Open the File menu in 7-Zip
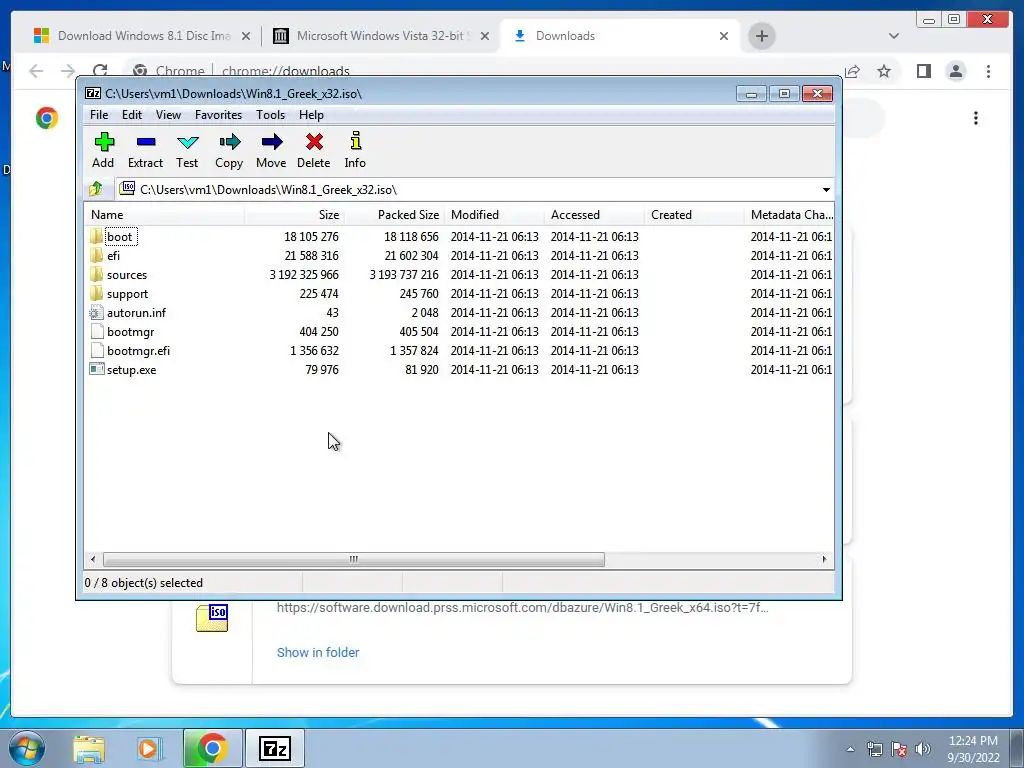This screenshot has width=1024, height=768. point(99,115)
